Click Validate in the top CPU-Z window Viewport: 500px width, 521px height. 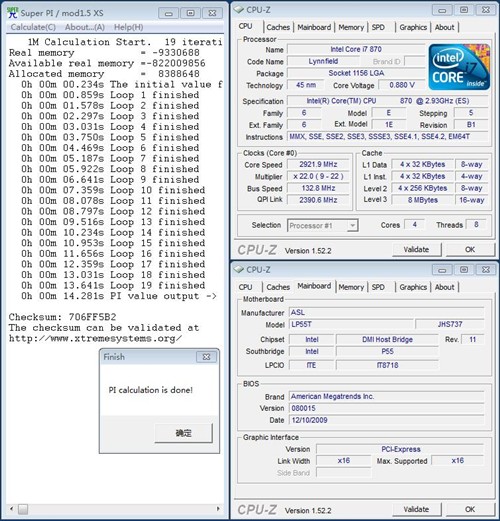417,249
